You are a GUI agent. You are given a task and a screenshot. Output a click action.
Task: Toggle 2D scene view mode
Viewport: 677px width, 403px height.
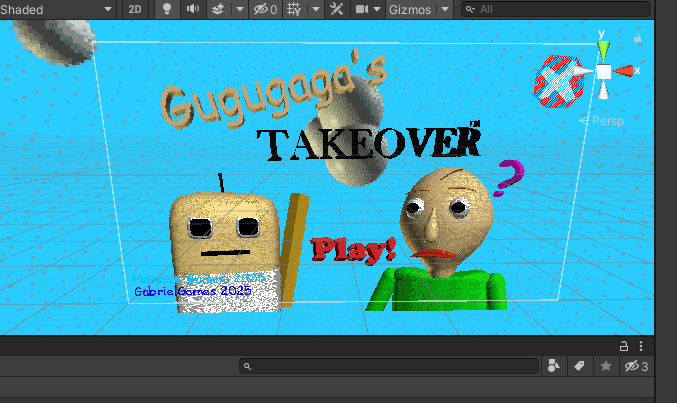click(x=135, y=10)
